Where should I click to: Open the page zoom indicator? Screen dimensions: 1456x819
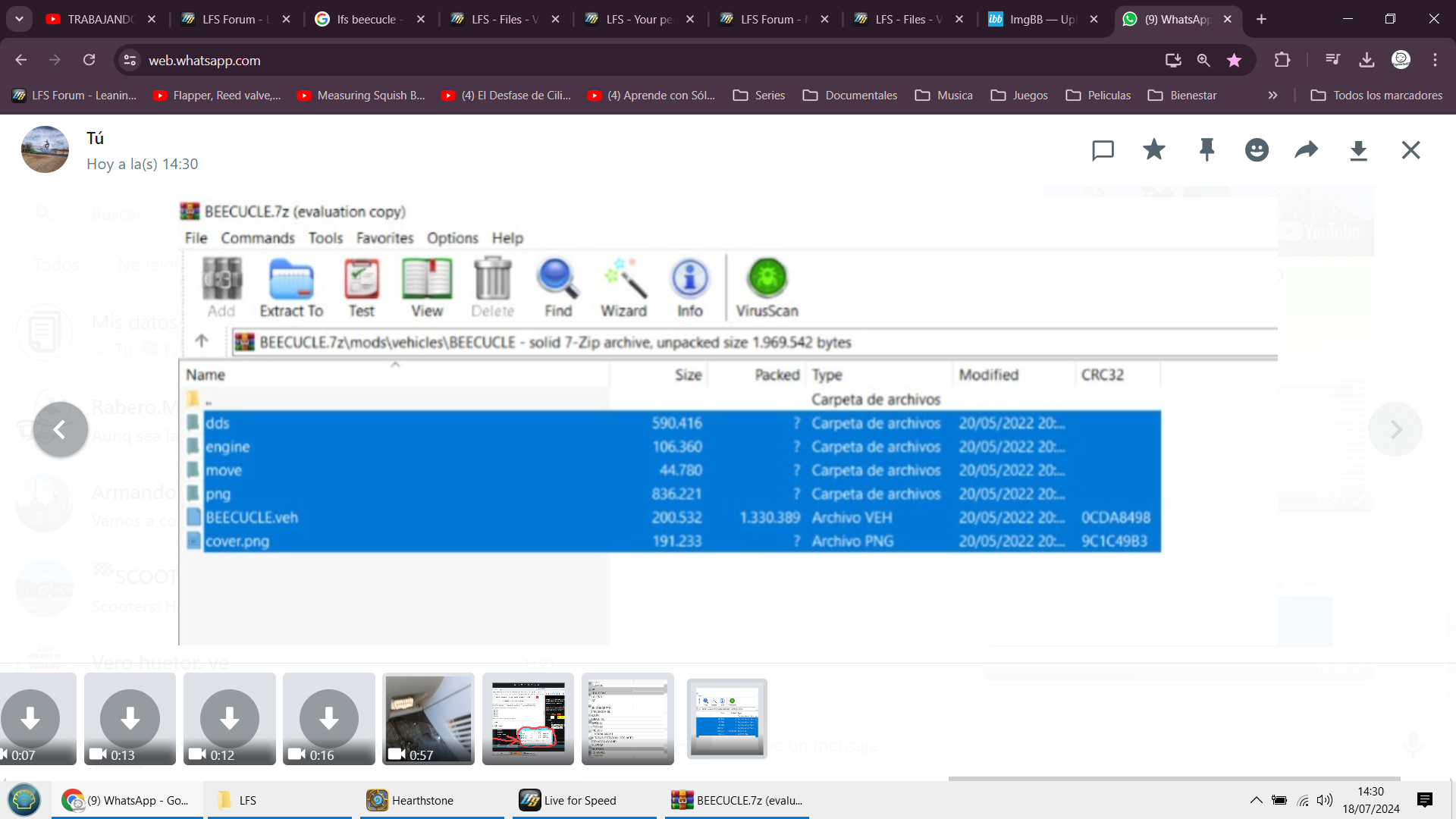1203,60
